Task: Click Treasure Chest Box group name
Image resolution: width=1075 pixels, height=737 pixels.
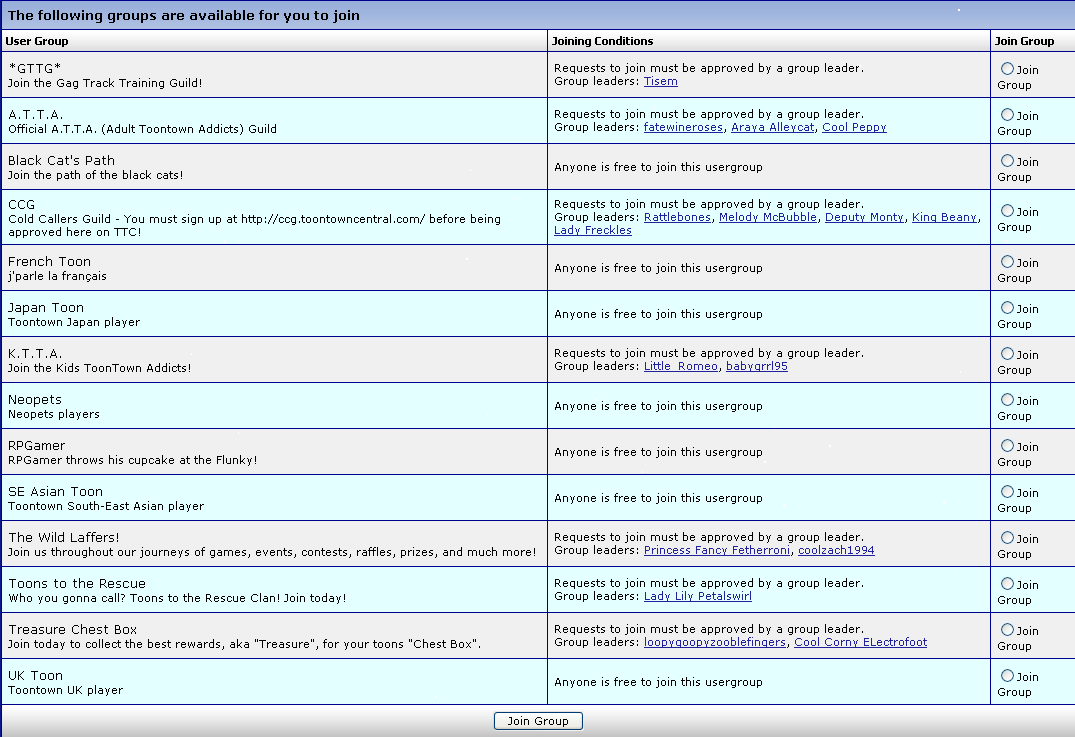Action: point(73,629)
